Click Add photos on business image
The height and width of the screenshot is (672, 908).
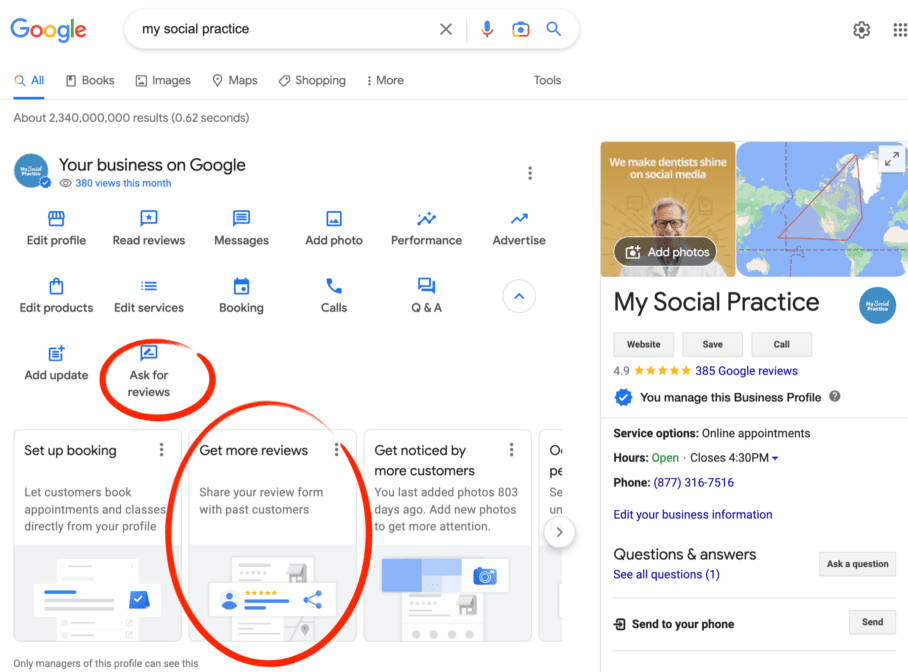tap(665, 252)
